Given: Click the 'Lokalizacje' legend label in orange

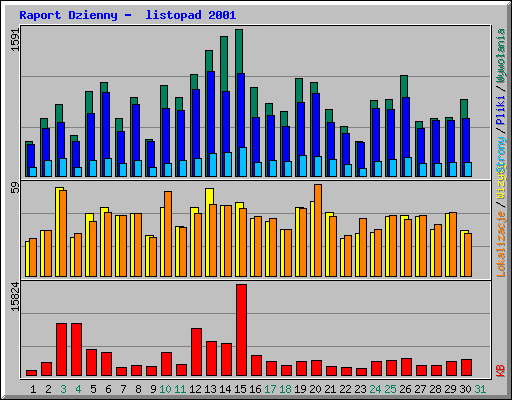Looking at the screenshot, I should (x=501, y=244).
